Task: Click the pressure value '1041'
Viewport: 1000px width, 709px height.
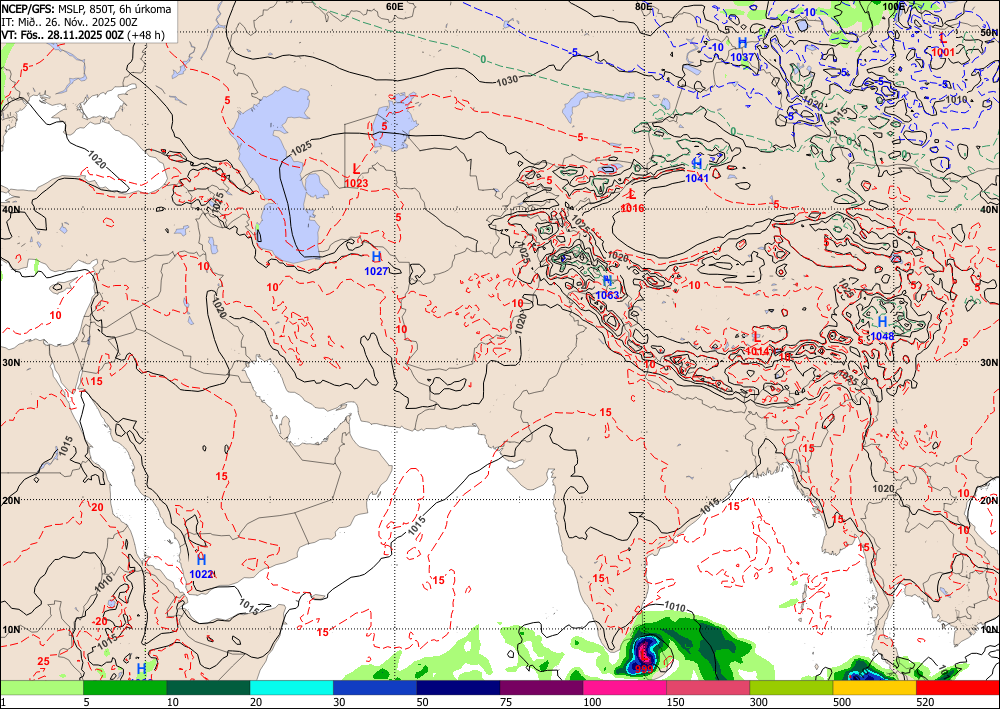Action: click(x=697, y=179)
